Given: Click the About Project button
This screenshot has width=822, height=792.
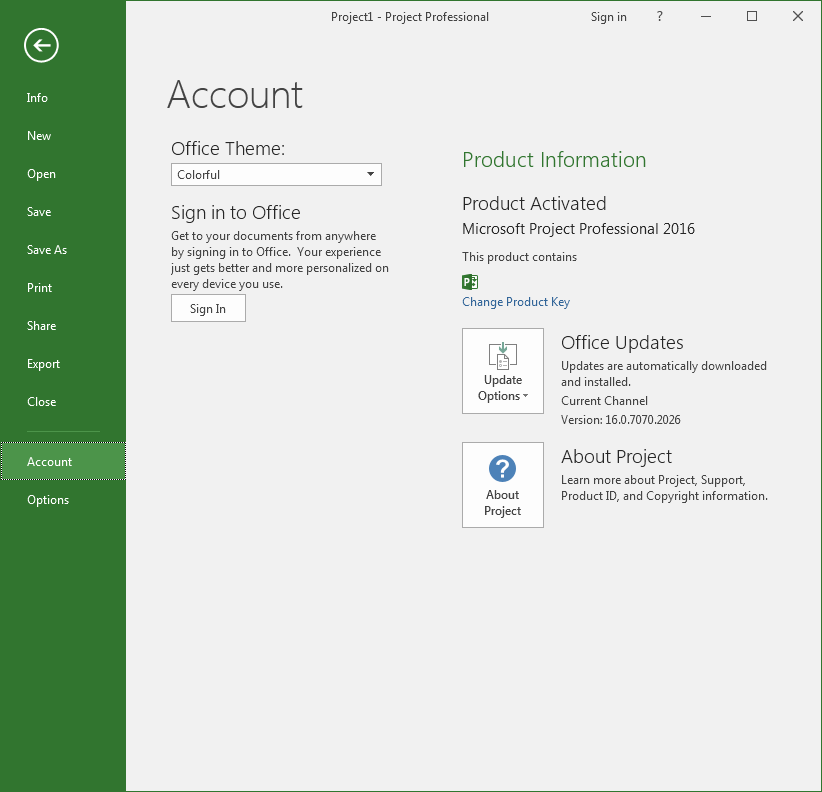Looking at the screenshot, I should (503, 485).
